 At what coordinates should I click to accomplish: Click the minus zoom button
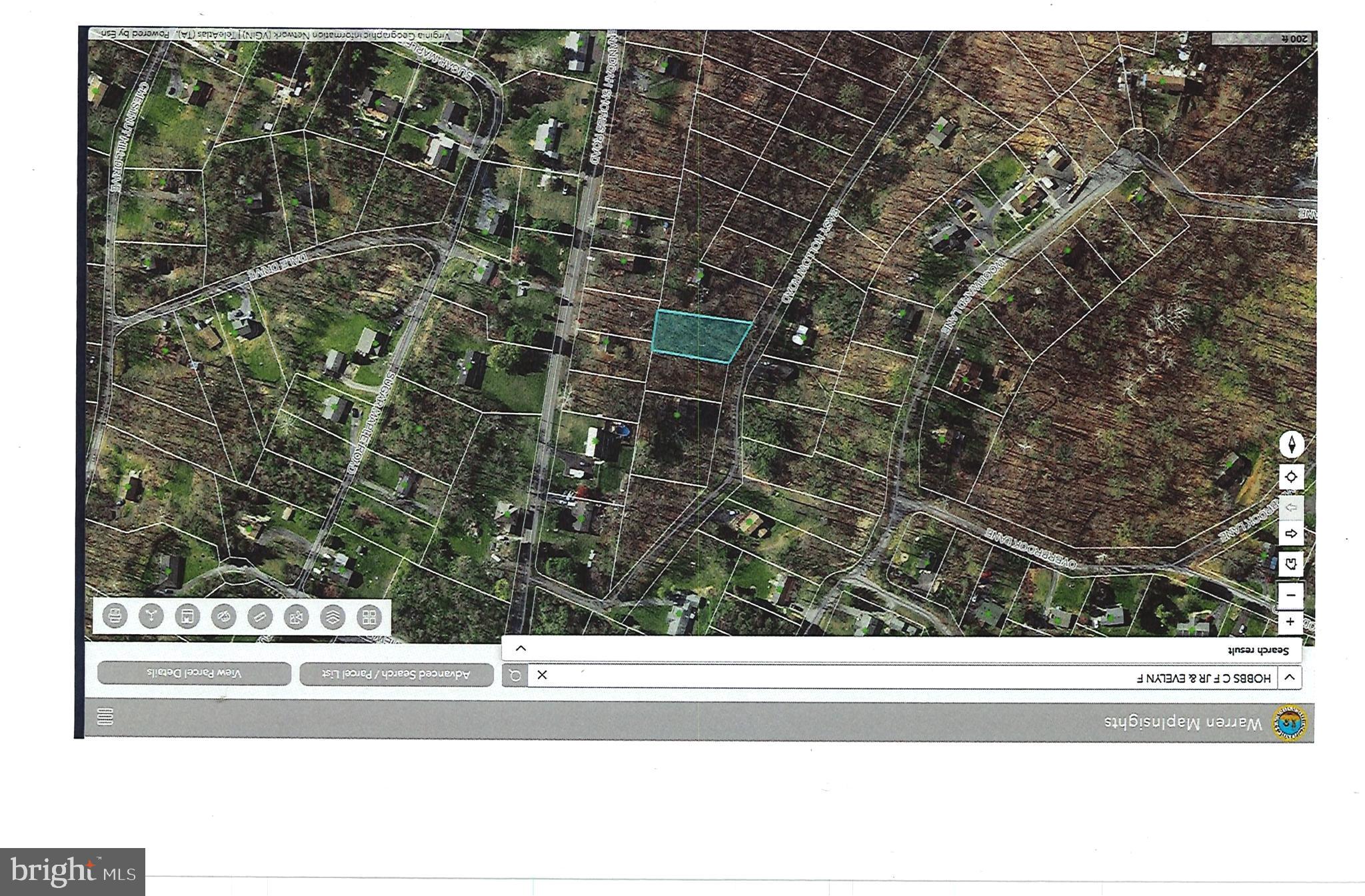(x=1291, y=595)
